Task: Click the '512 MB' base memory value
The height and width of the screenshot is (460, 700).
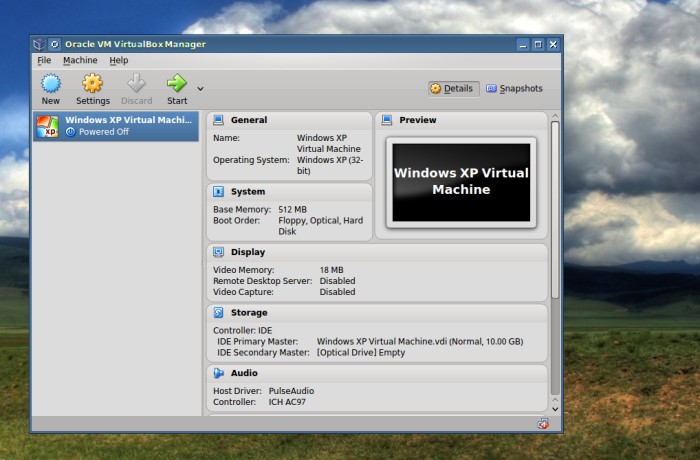Action: click(x=292, y=209)
